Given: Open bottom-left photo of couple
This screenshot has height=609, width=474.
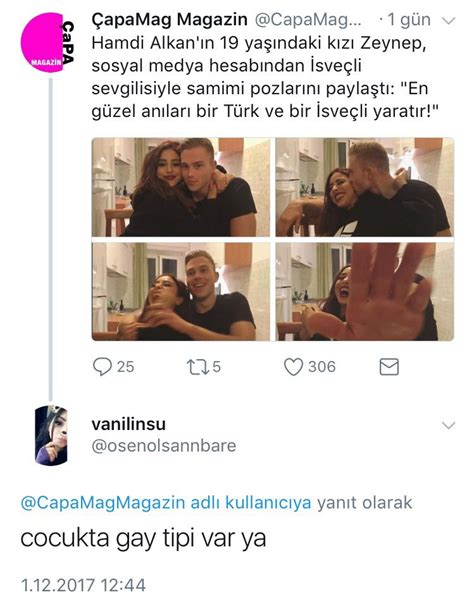Looking at the screenshot, I should point(181,292).
